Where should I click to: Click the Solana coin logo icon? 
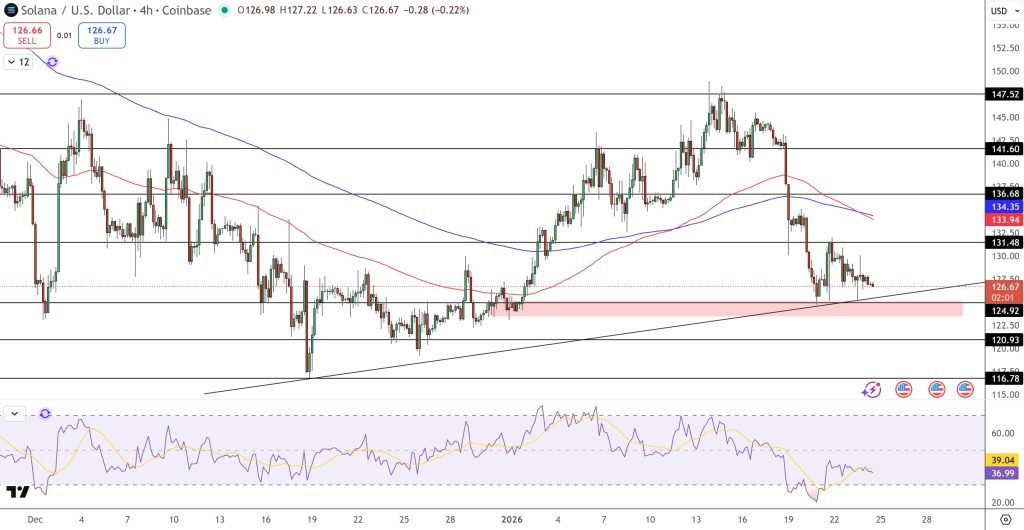tap(12, 10)
